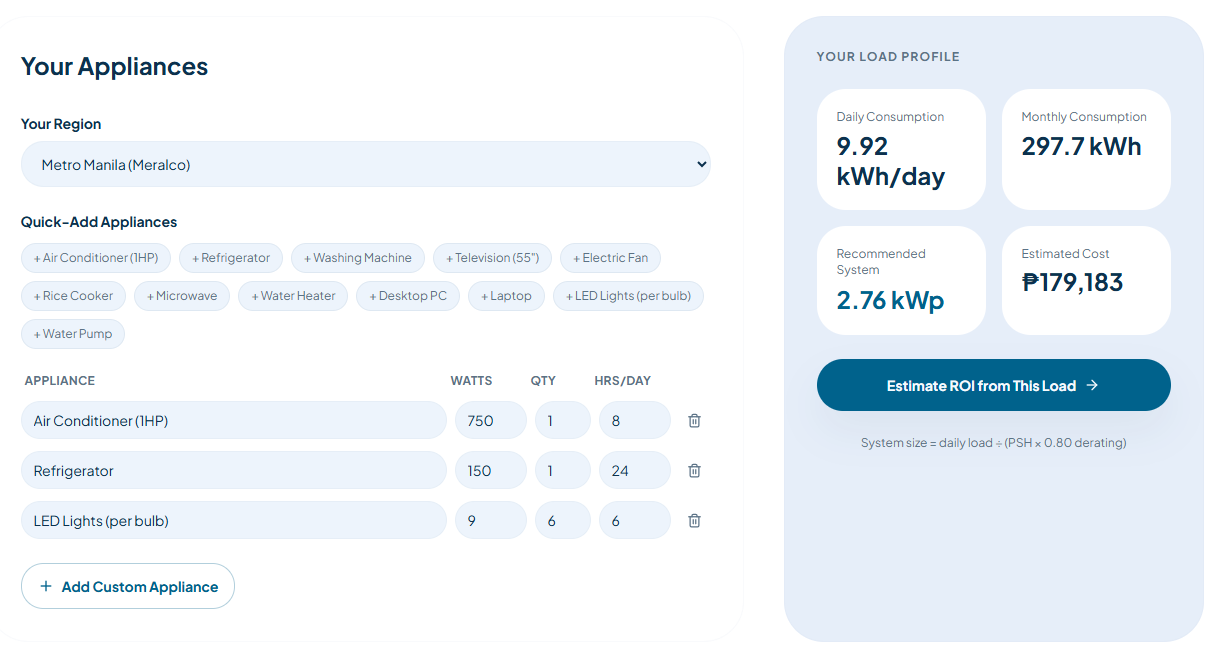Image resolution: width=1208 pixels, height=646 pixels.
Task: Quick-add Water Heater appliance
Action: (294, 296)
